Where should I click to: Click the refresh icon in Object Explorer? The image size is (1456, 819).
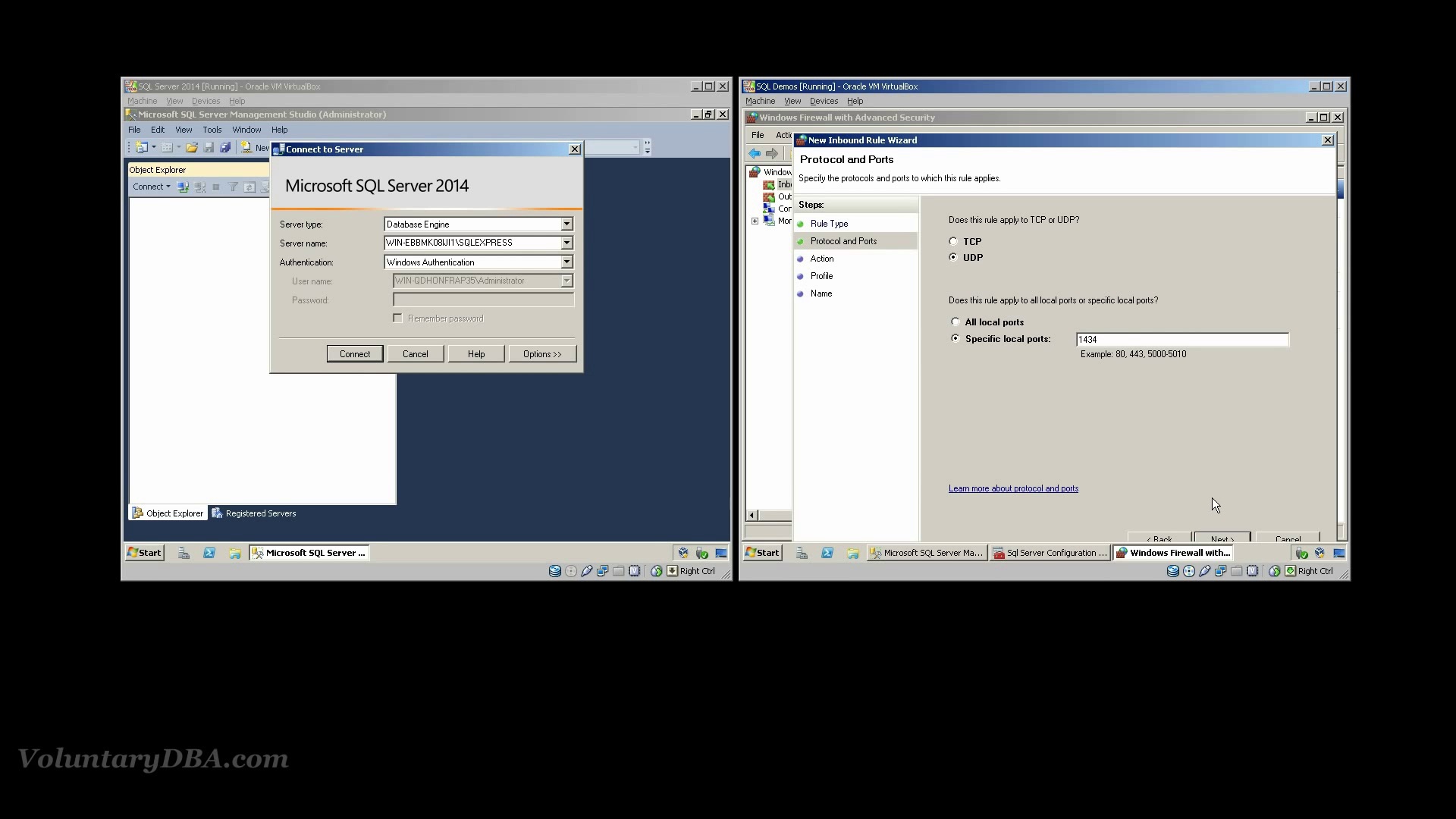point(249,187)
